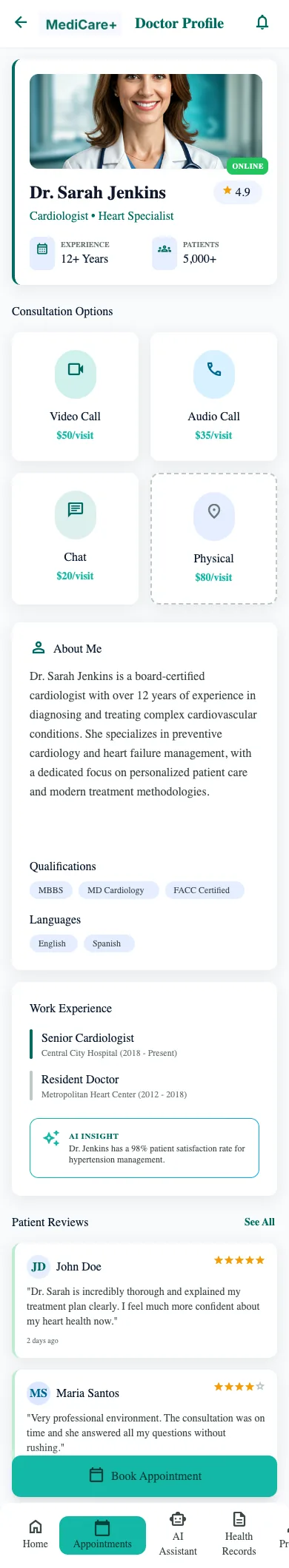Go to the Home tab

point(35,1534)
